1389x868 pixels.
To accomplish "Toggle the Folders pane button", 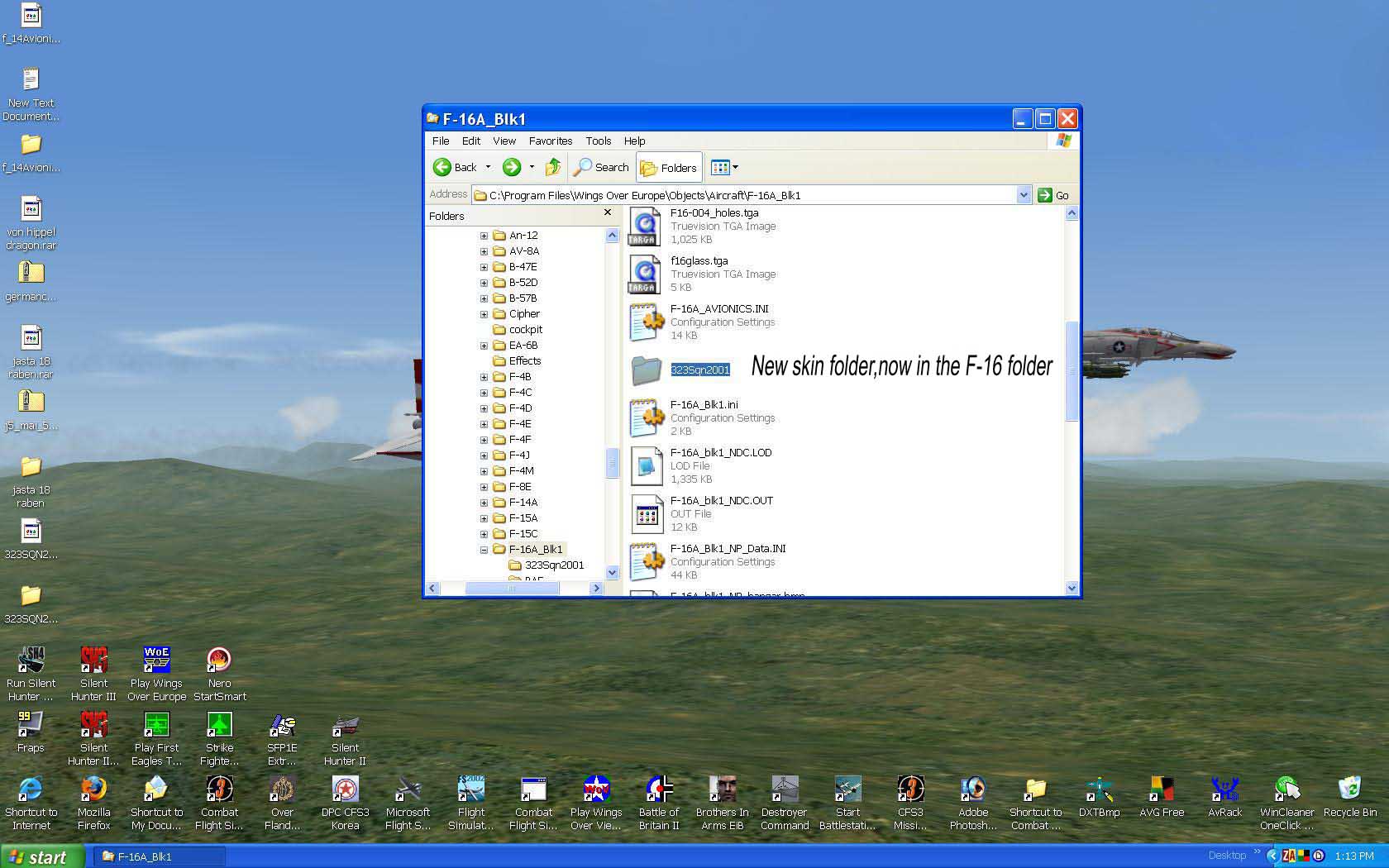I will 669,168.
